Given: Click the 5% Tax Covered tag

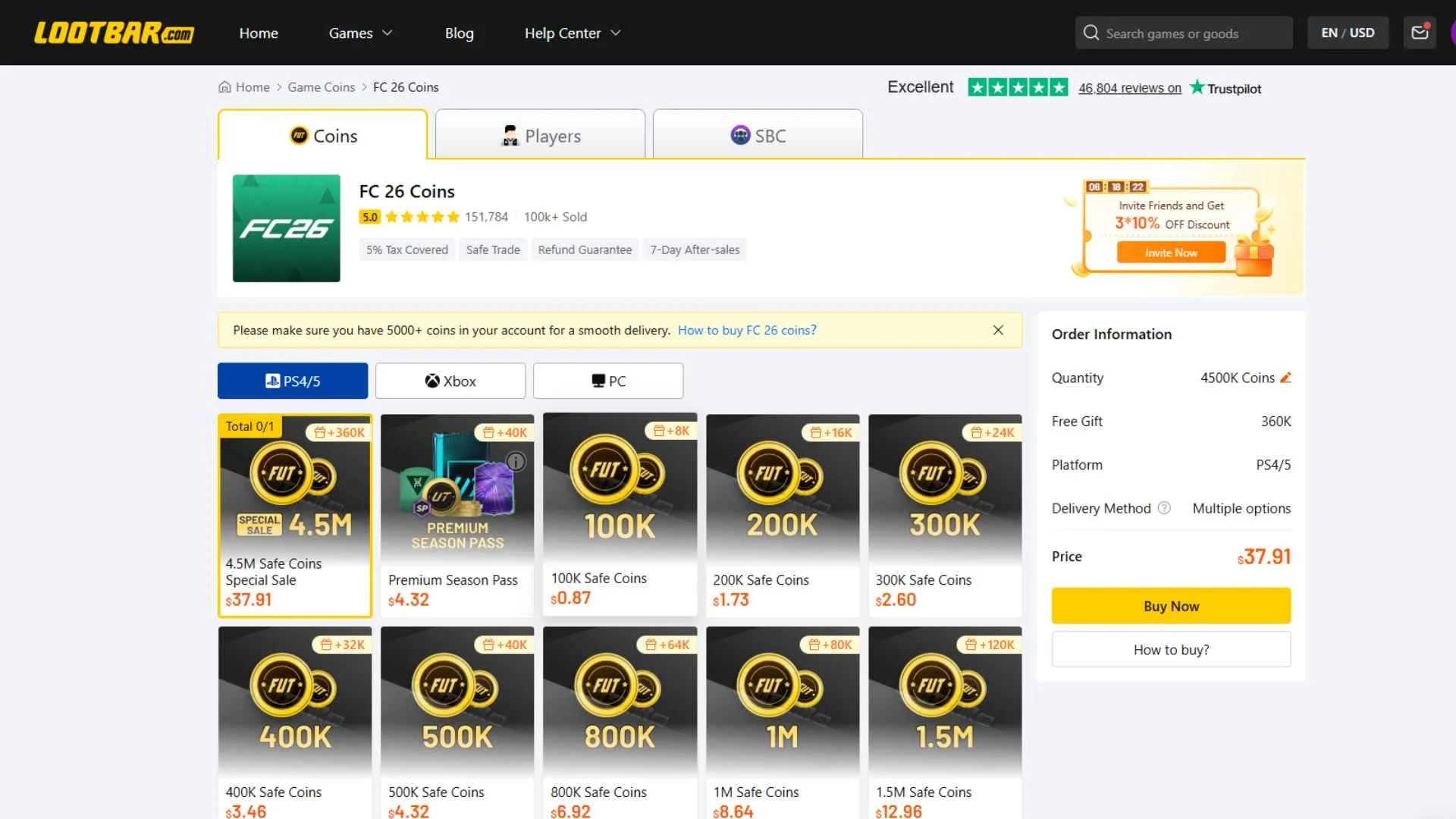Looking at the screenshot, I should (x=407, y=249).
